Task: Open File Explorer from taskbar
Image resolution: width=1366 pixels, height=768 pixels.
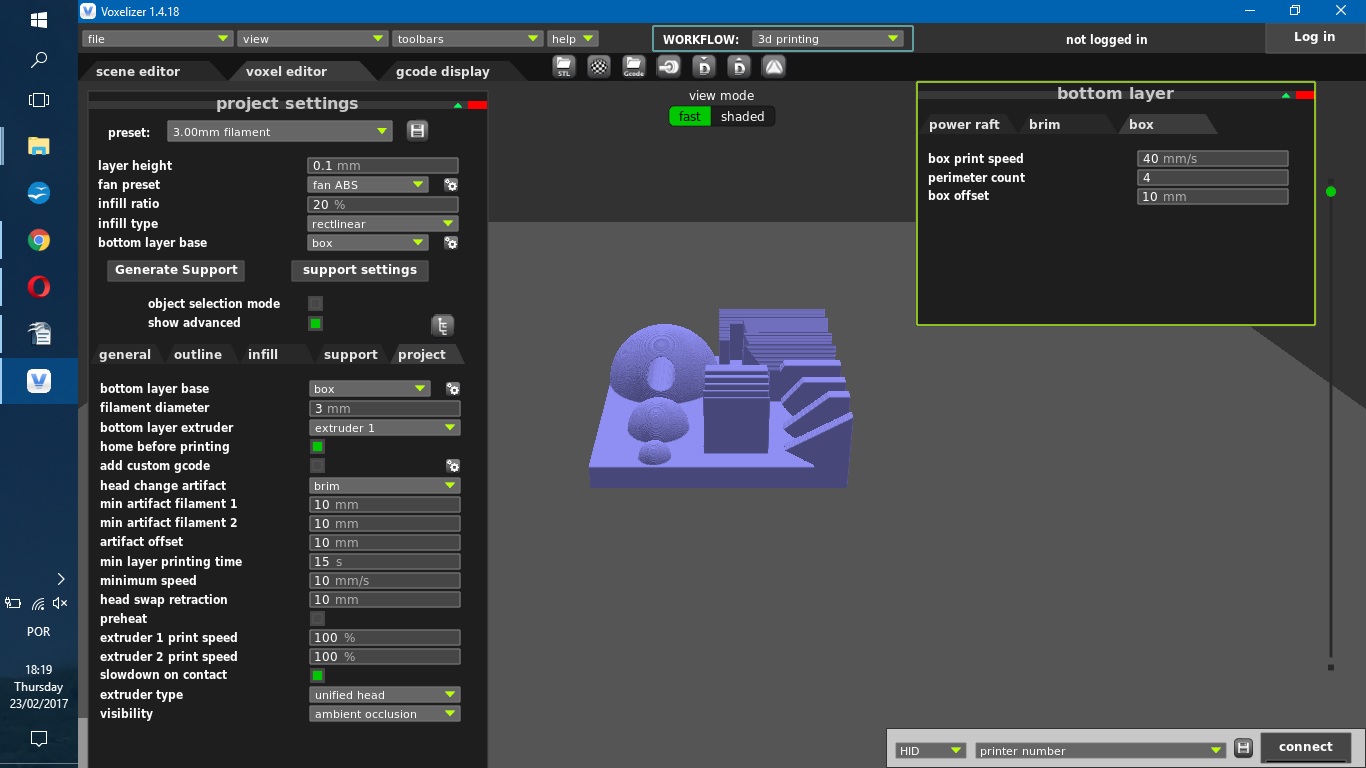Action: pos(39,146)
